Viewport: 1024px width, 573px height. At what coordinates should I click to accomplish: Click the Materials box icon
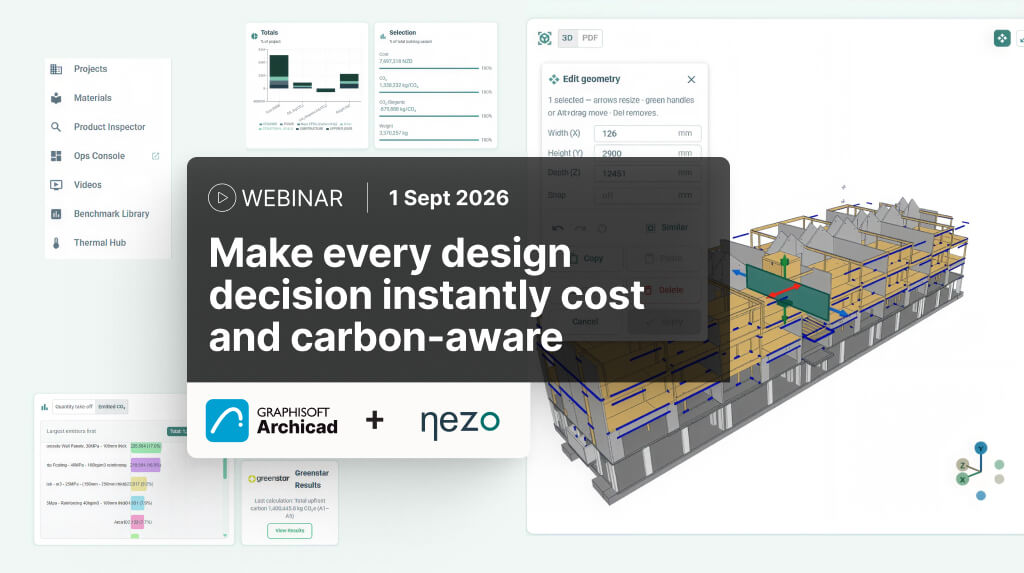pyautogui.click(x=56, y=98)
